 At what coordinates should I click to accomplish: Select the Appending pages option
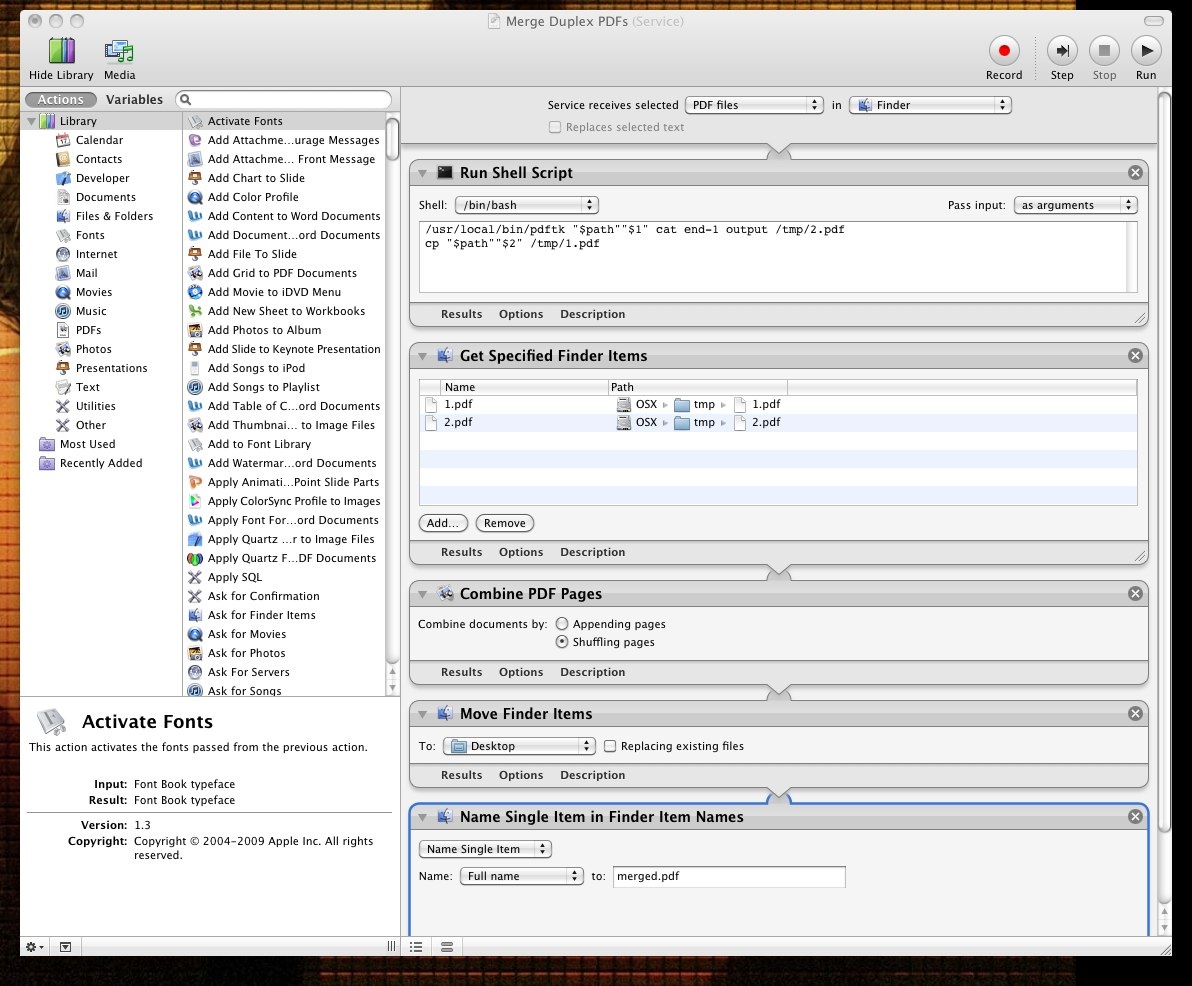(562, 623)
